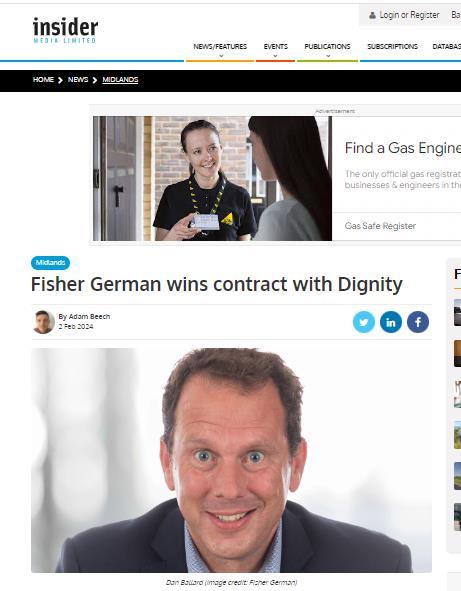The width and height of the screenshot is (461, 591).
Task: Click the blue Midlands category tag
Action: 51,263
